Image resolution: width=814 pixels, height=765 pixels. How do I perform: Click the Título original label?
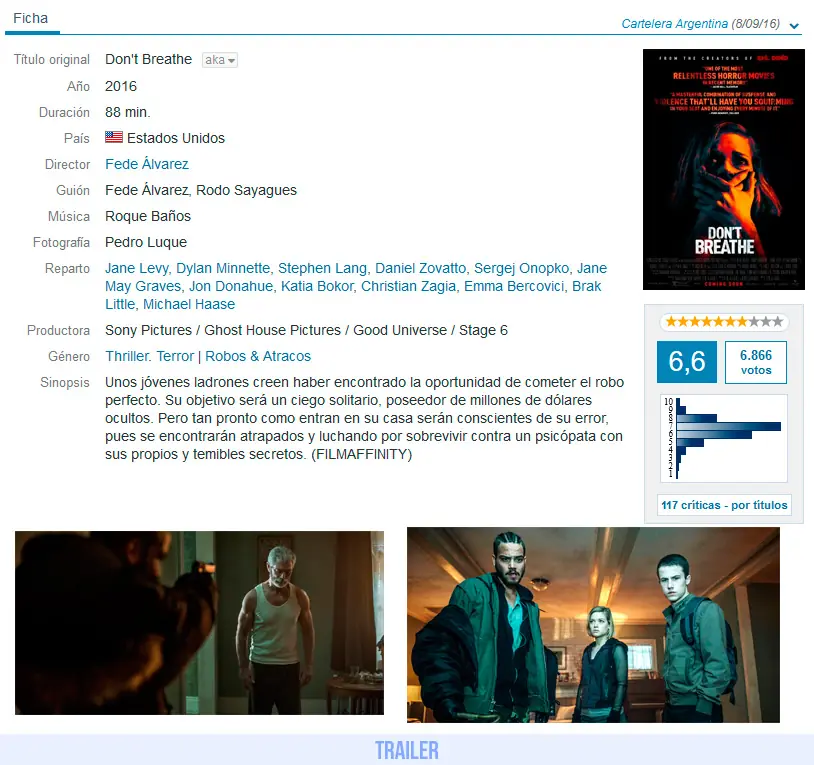[x=51, y=60]
